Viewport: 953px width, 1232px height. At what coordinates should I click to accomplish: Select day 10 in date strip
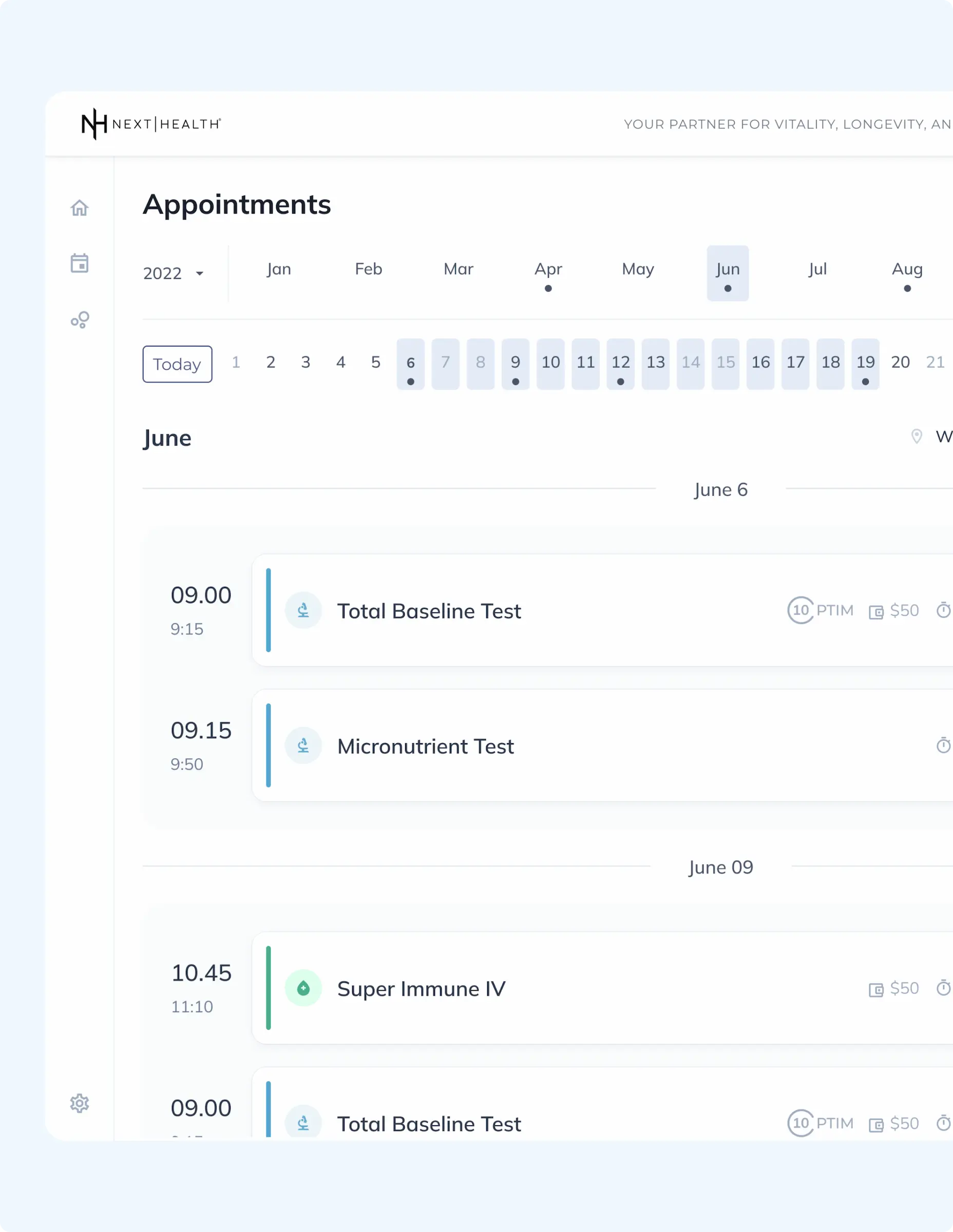[x=551, y=364]
